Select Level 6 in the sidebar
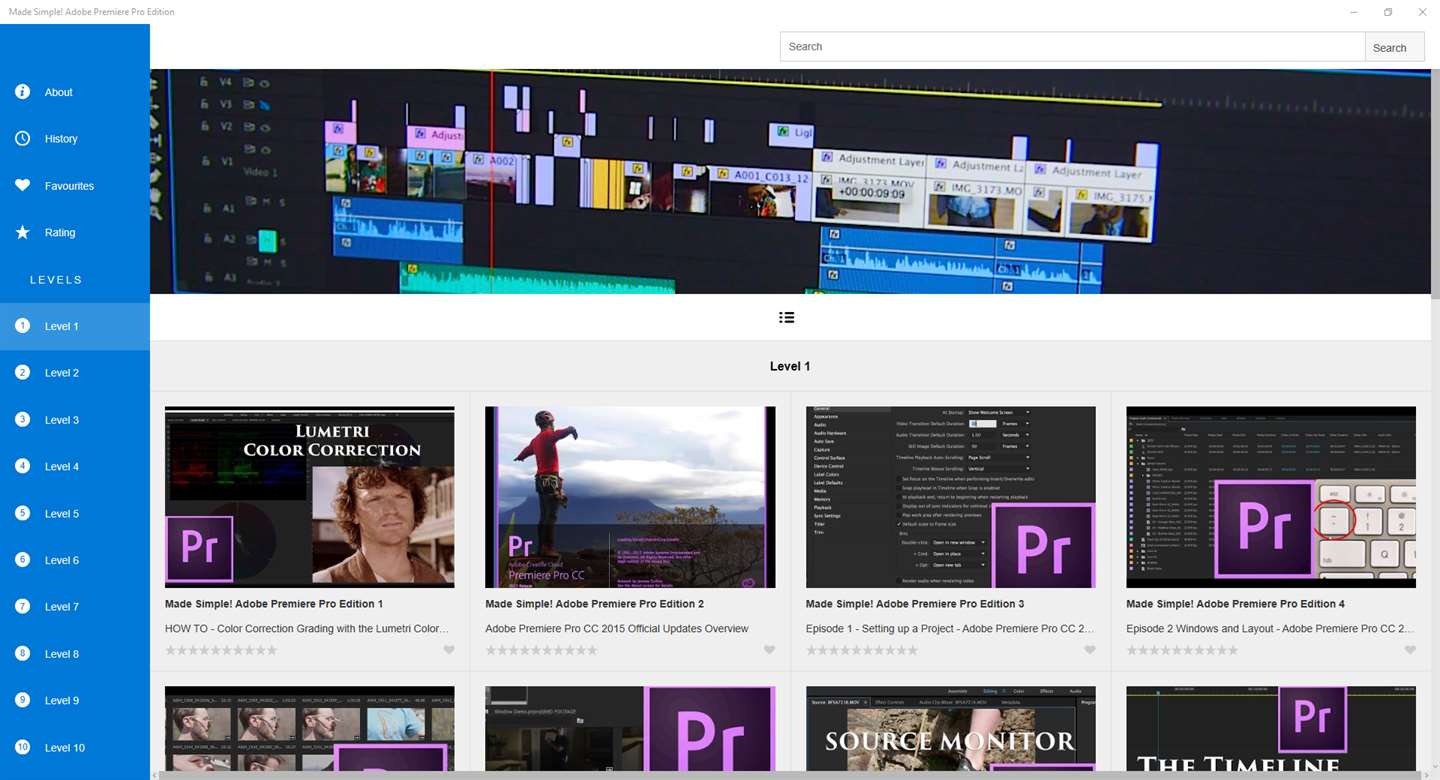 pyautogui.click(x=75, y=560)
